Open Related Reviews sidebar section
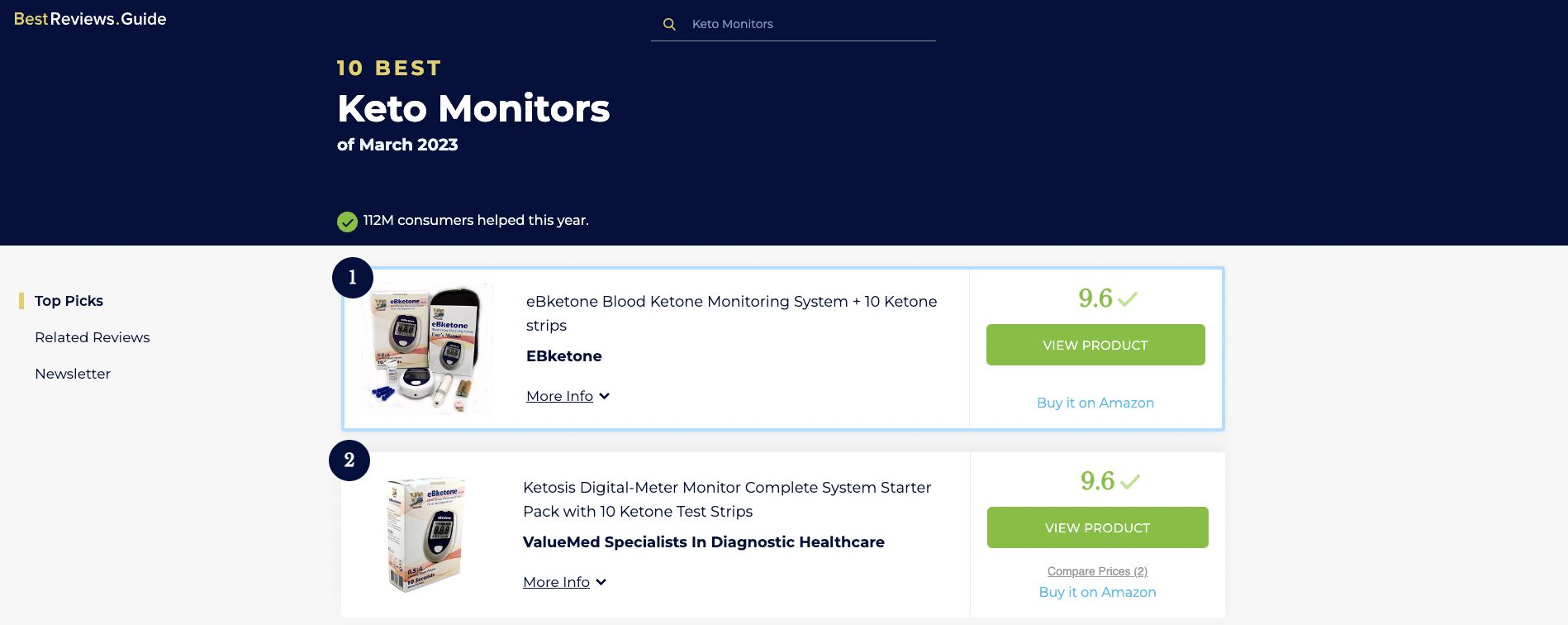Viewport: 1568px width, 625px height. [93, 337]
